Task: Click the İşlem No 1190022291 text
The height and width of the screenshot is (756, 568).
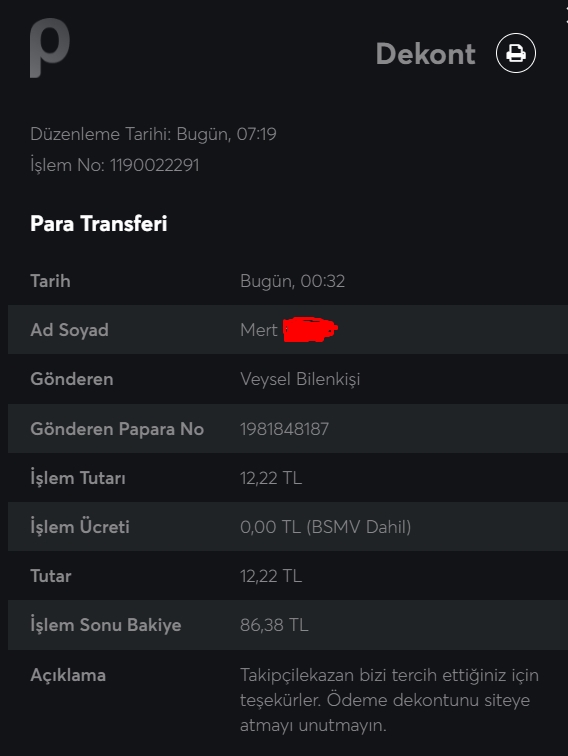Action: click(114, 165)
